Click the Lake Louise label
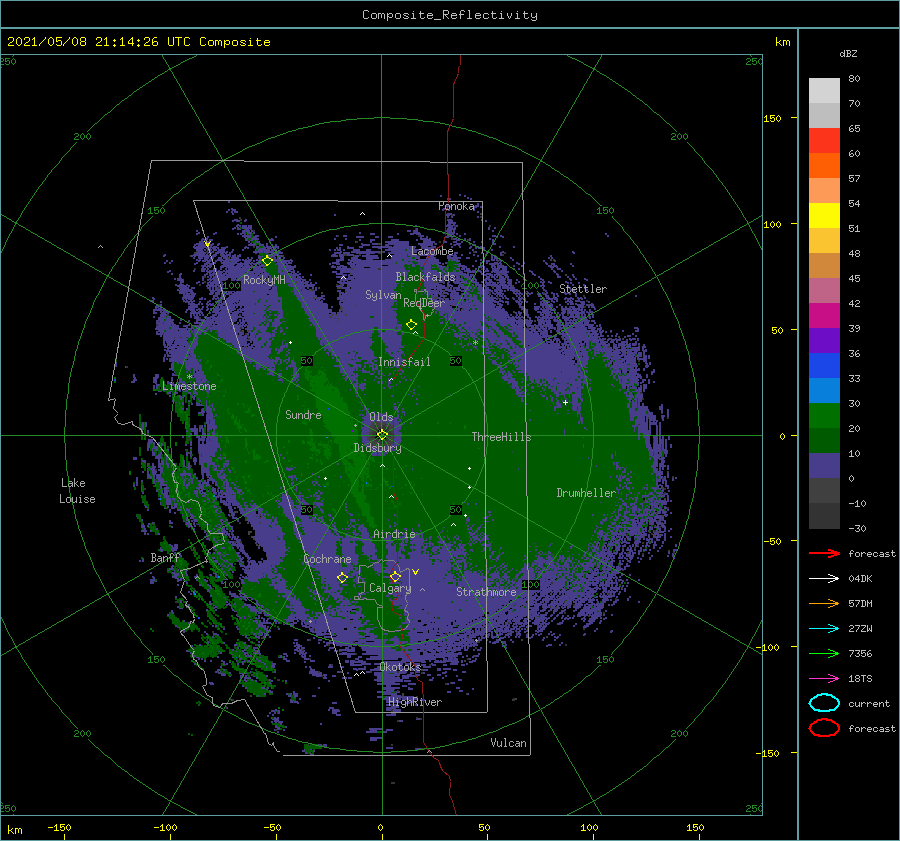Viewport: 900px width, 841px height. tap(77, 491)
